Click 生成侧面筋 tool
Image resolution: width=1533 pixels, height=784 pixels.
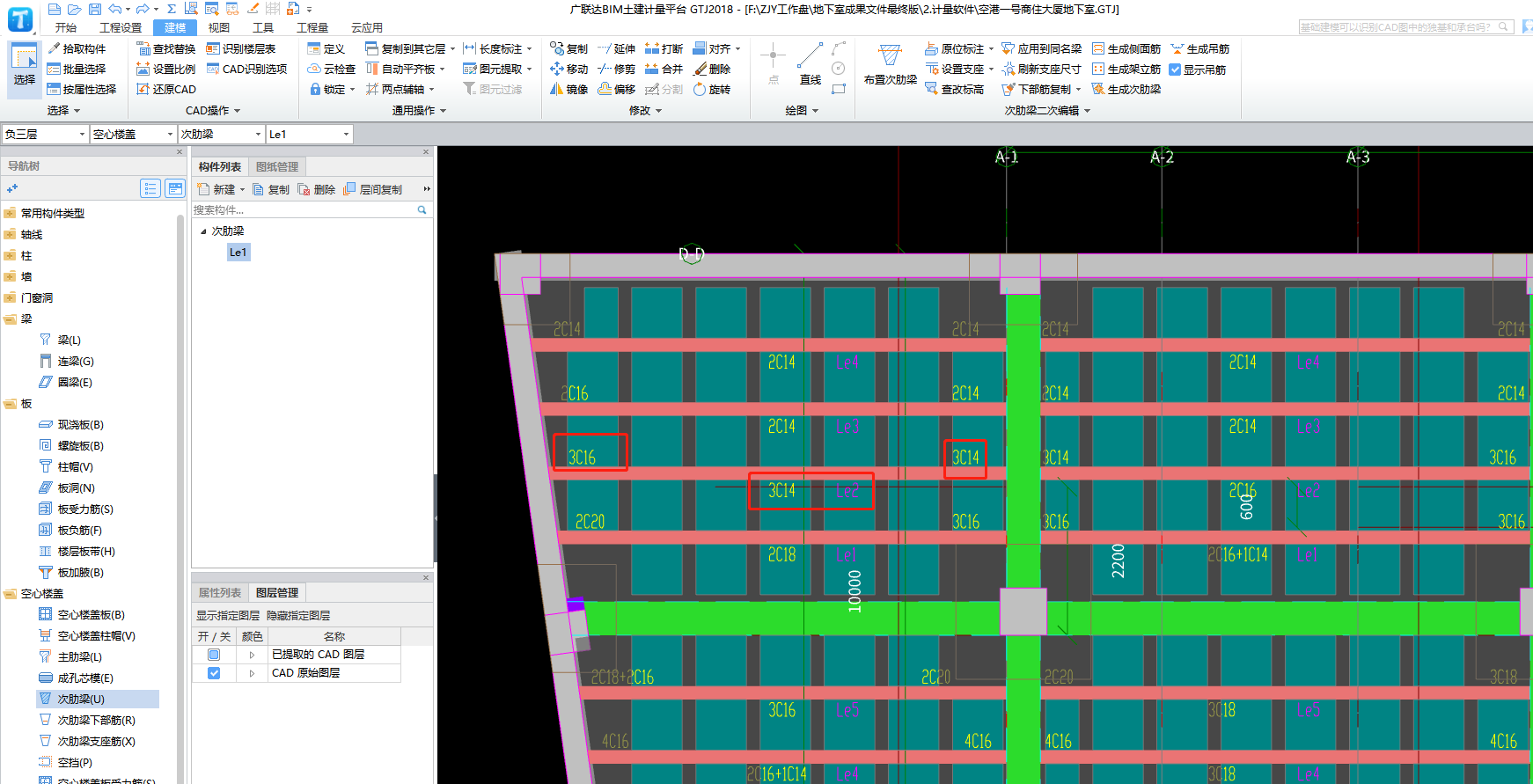click(1126, 48)
